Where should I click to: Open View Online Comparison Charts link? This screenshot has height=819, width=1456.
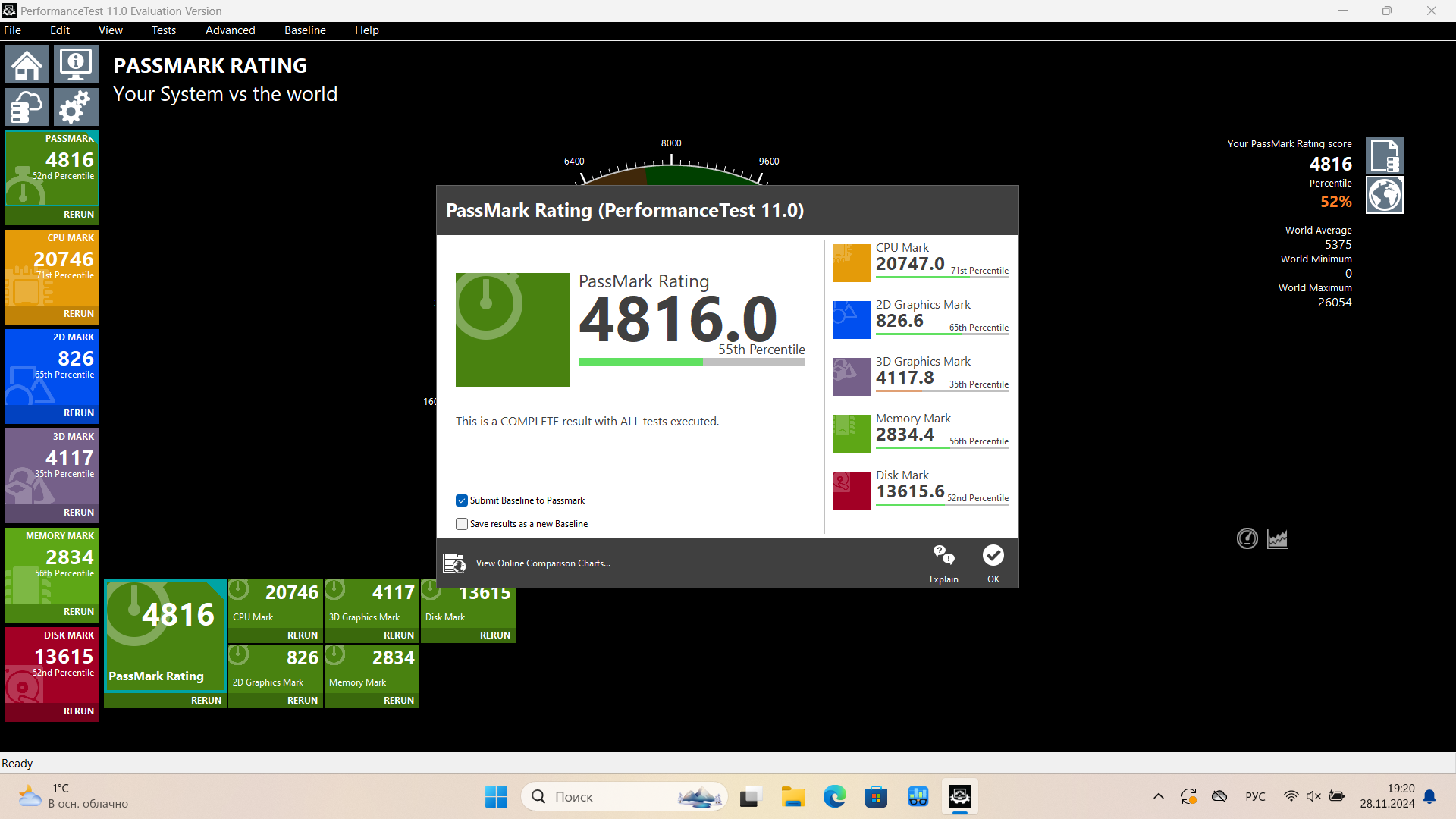point(542,563)
